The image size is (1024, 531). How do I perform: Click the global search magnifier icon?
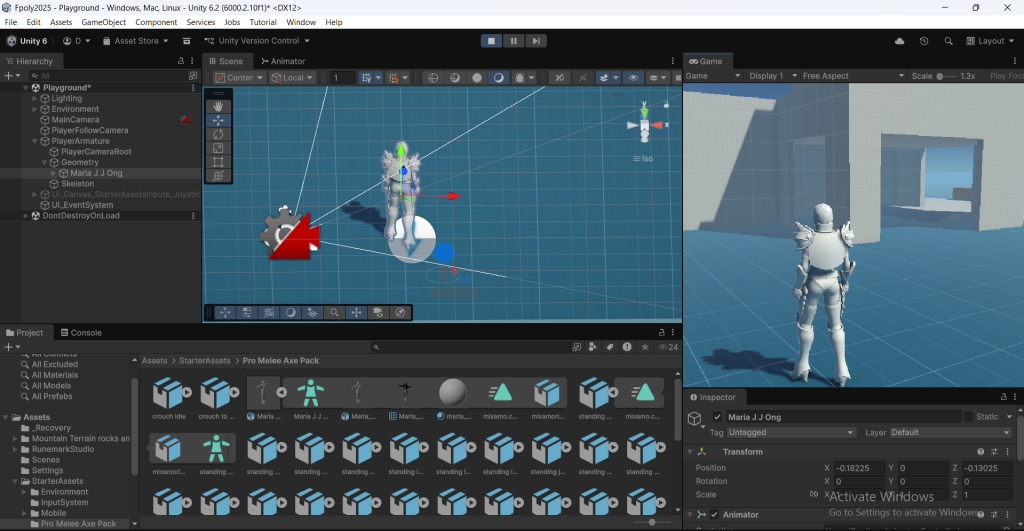pos(947,41)
